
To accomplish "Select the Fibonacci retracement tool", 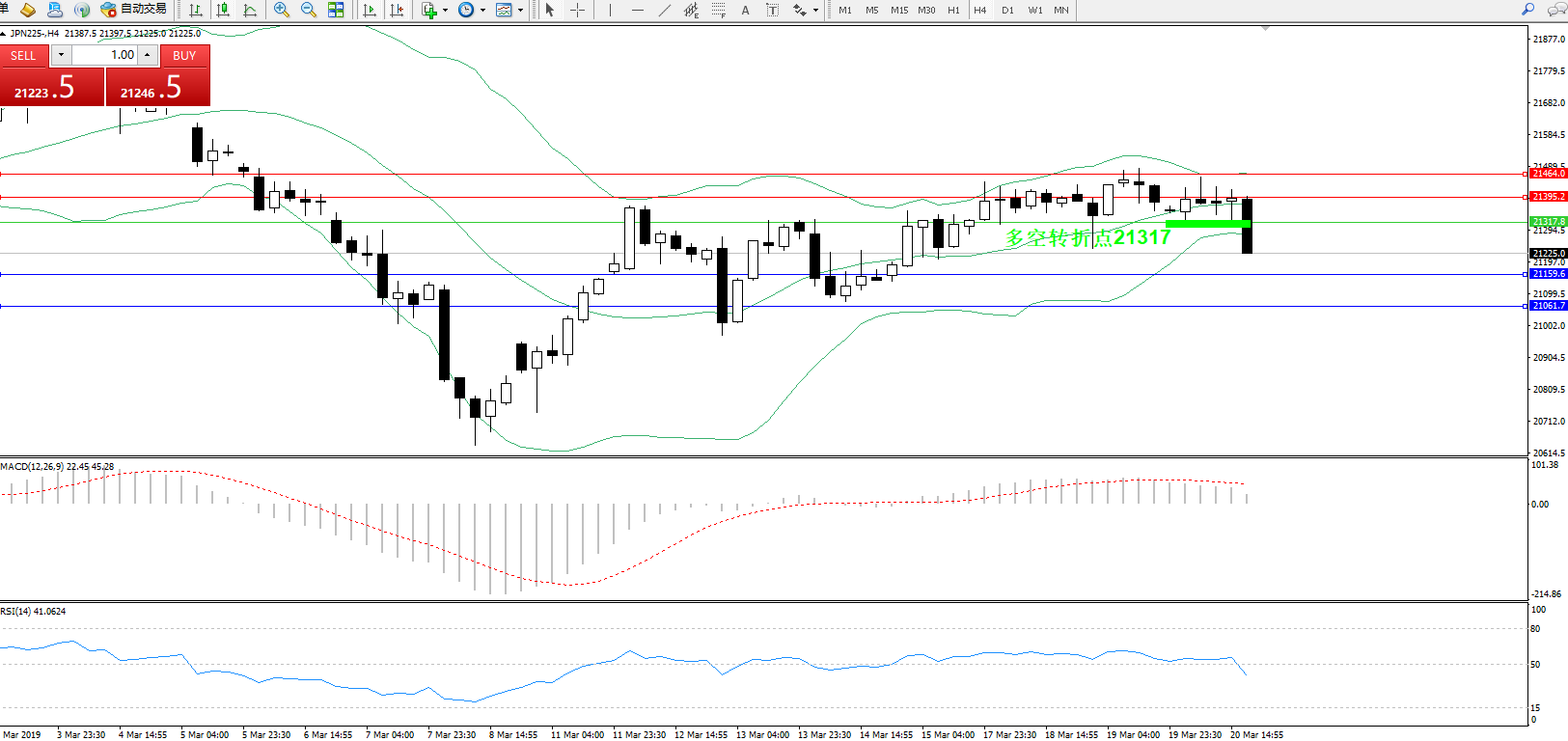I will [x=719, y=10].
